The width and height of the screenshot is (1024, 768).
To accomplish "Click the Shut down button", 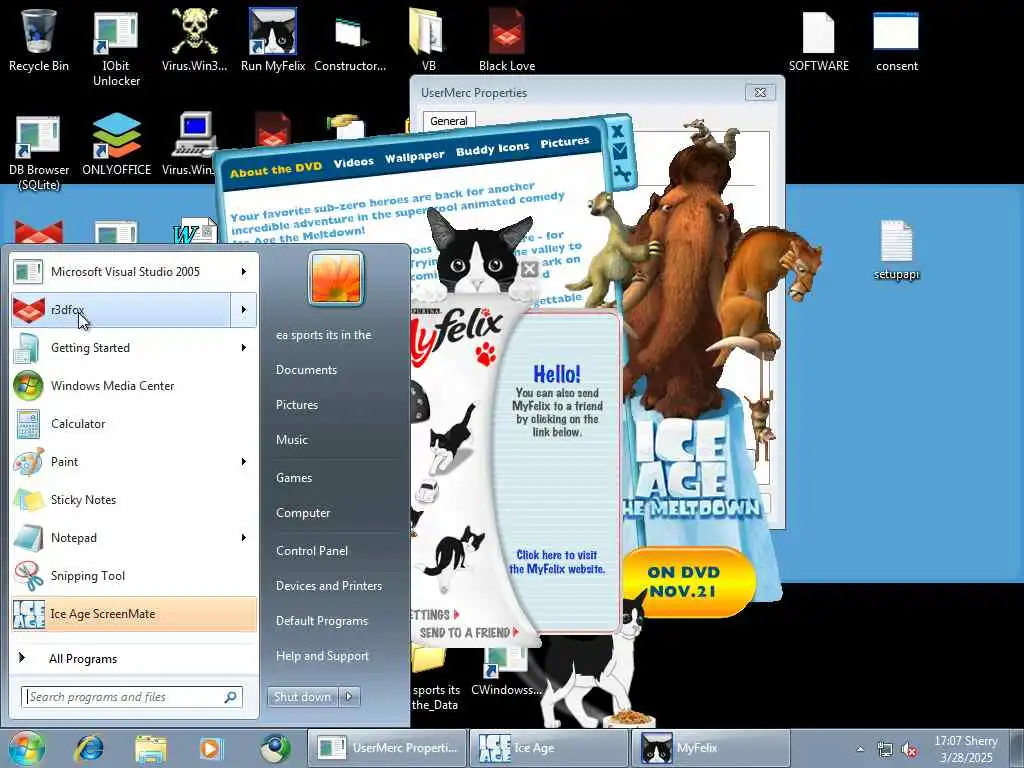I will coord(302,696).
